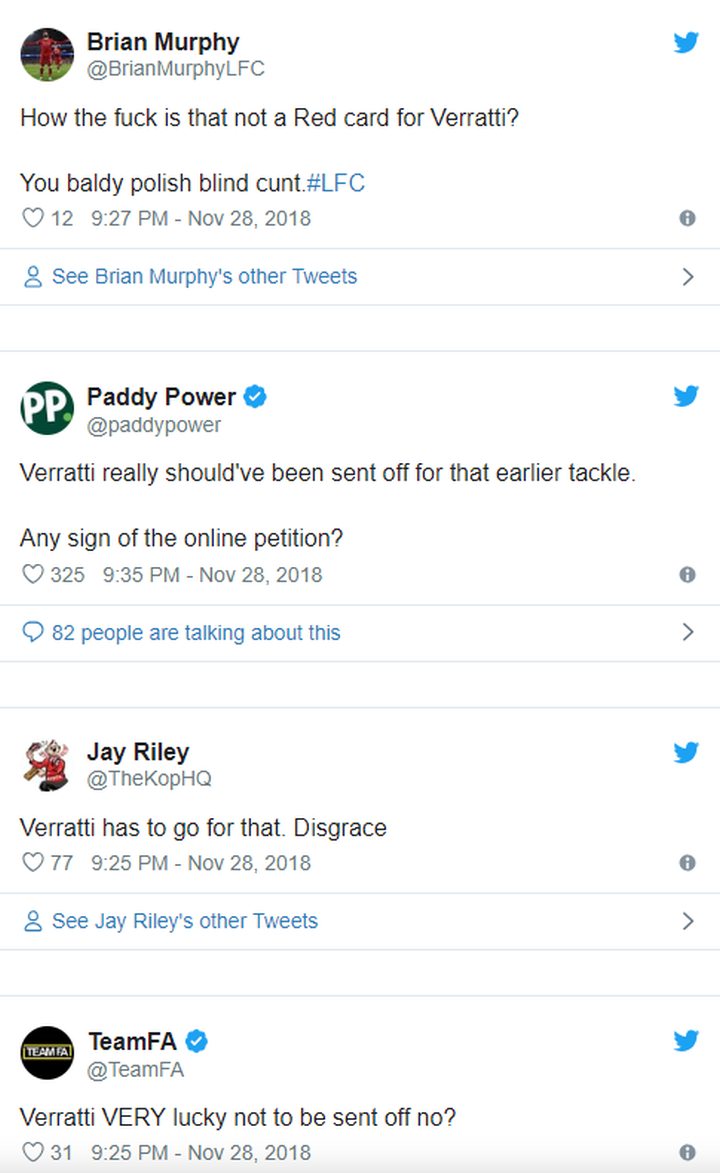Open info icon on Jay Riley's tweet

(x=687, y=863)
